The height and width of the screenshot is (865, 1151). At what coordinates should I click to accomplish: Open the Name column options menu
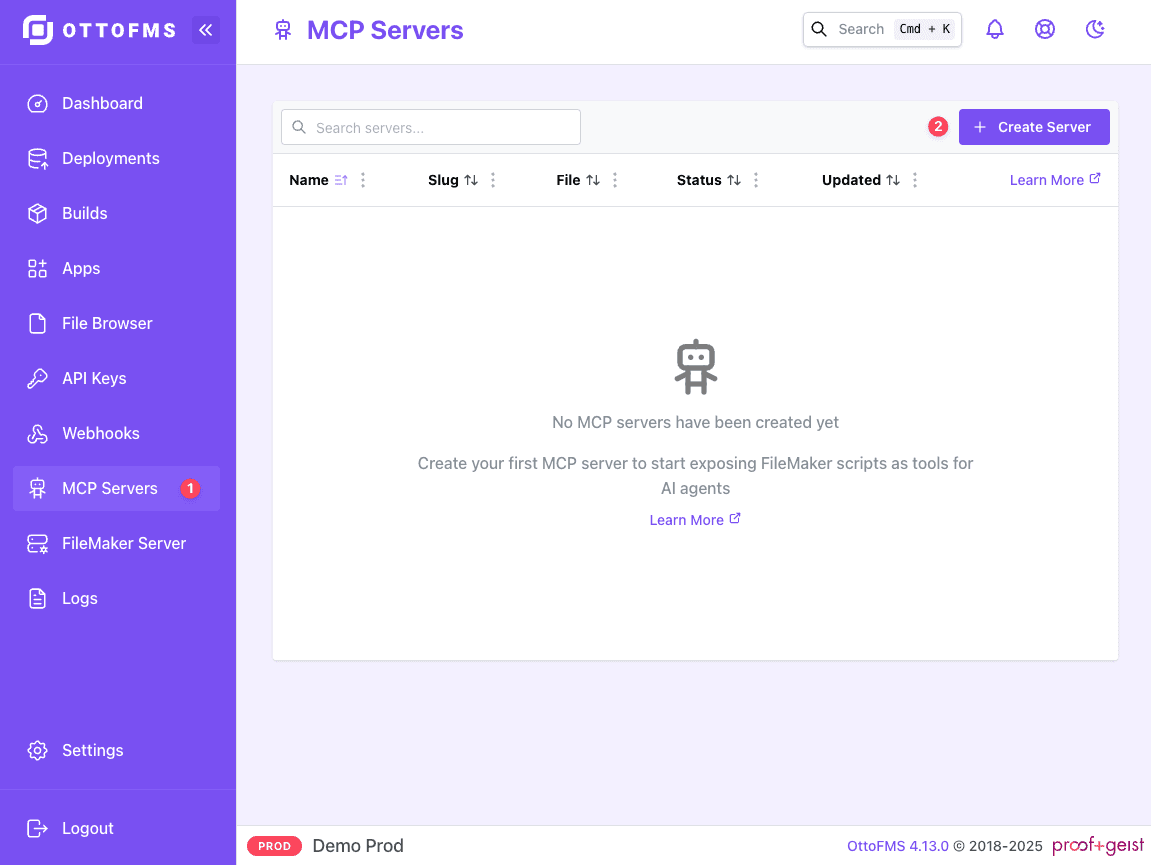pyautogui.click(x=363, y=180)
